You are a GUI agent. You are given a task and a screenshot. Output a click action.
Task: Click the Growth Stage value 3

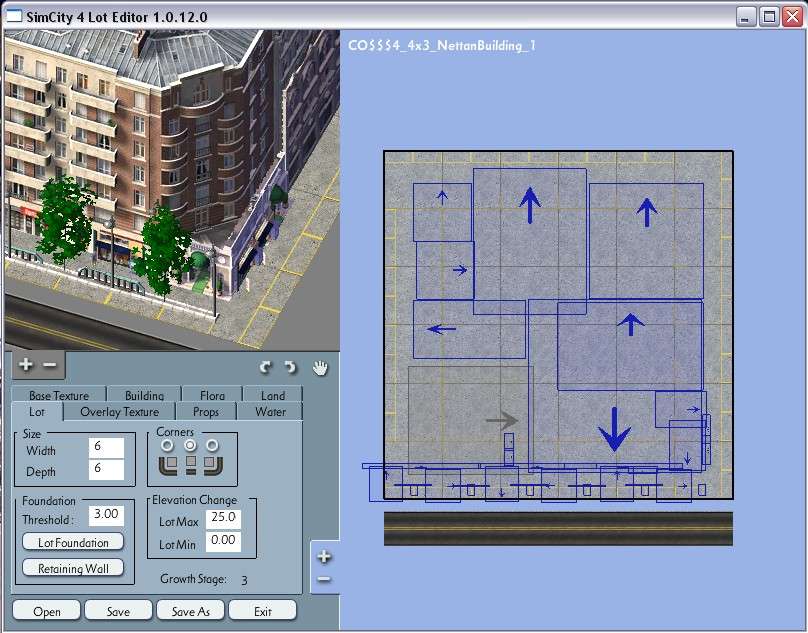tap(244, 580)
